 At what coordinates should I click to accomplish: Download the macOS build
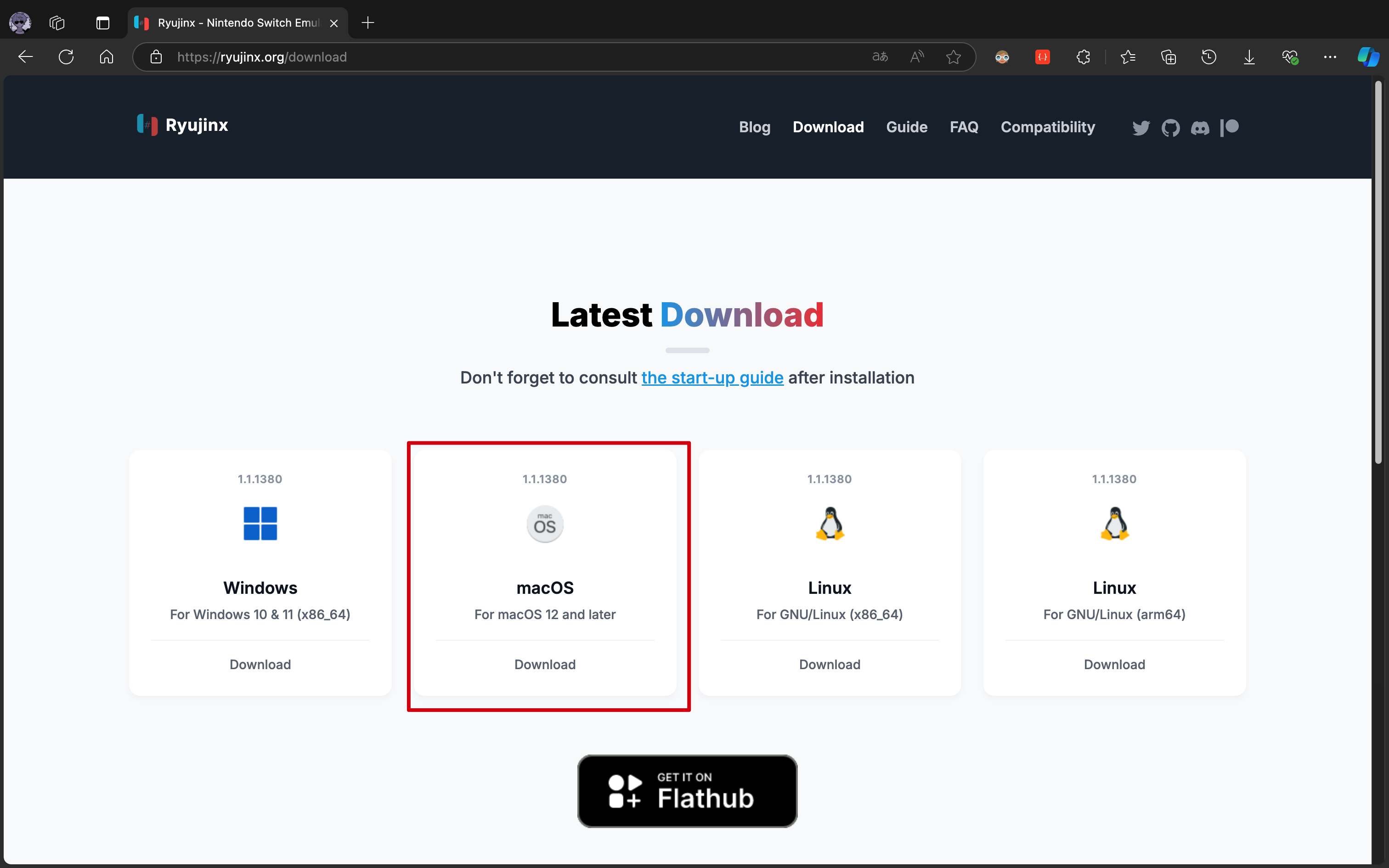pyautogui.click(x=545, y=664)
